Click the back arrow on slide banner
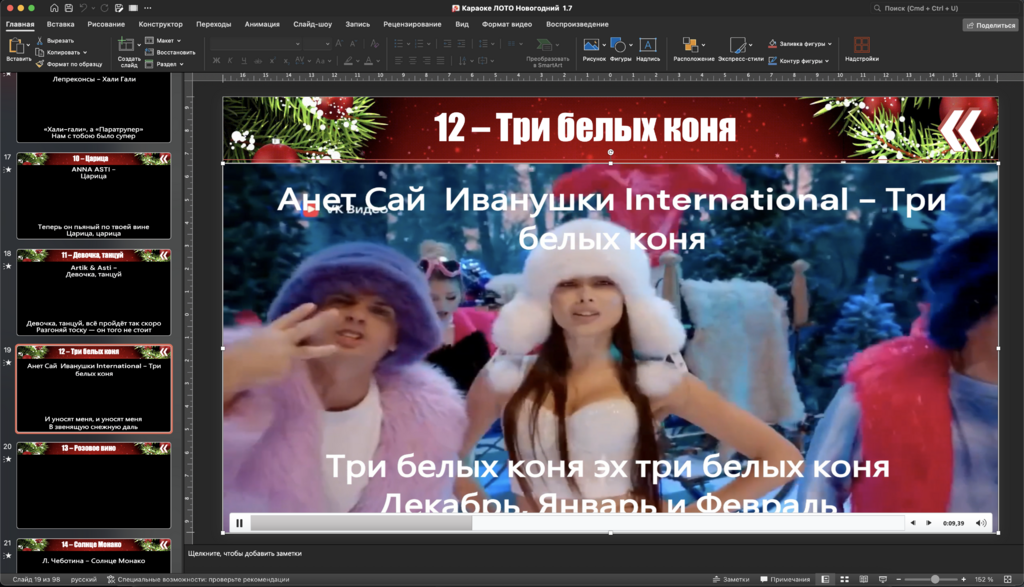The image size is (1024, 587). 961,129
